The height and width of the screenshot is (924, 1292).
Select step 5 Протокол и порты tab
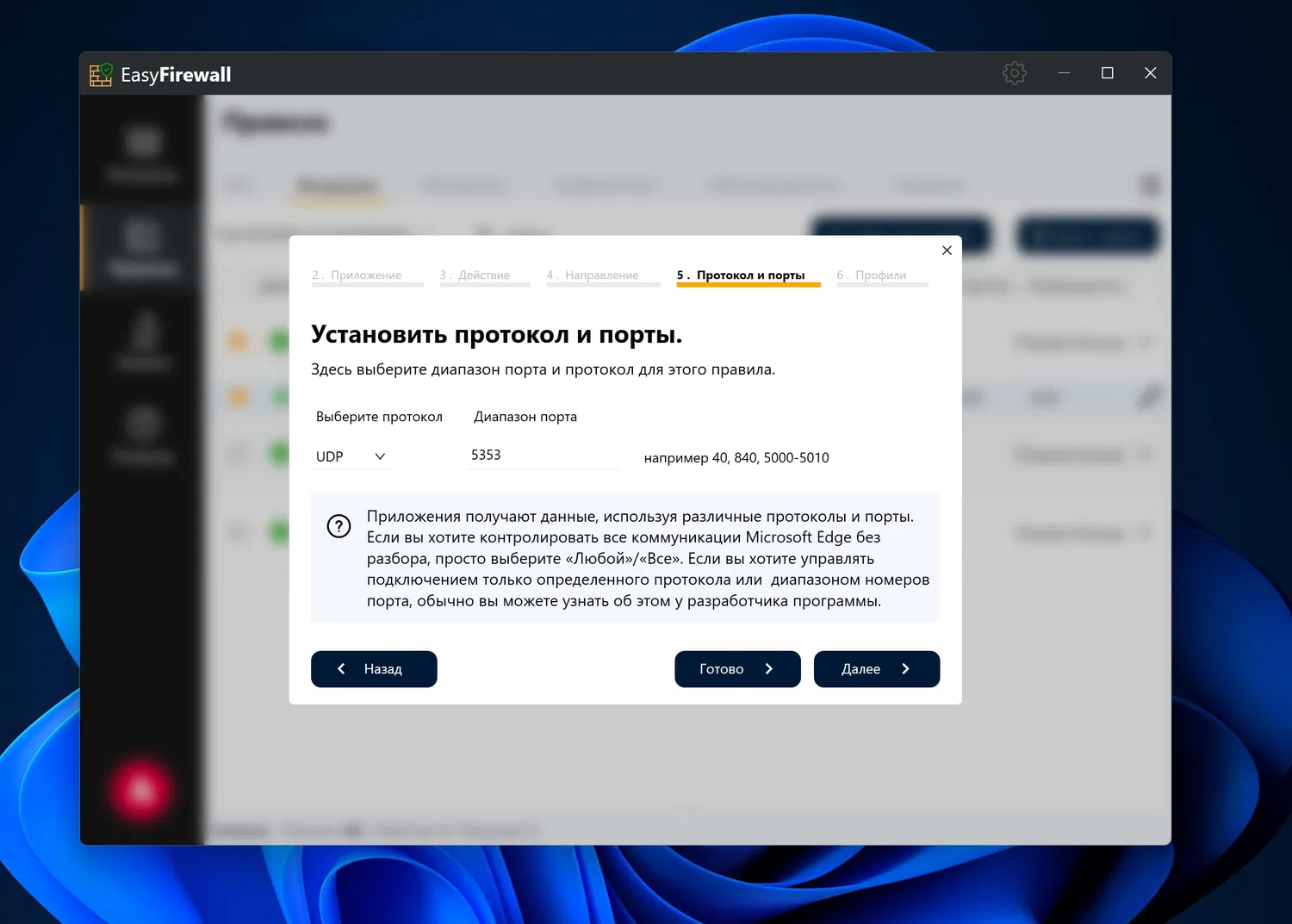coord(748,276)
